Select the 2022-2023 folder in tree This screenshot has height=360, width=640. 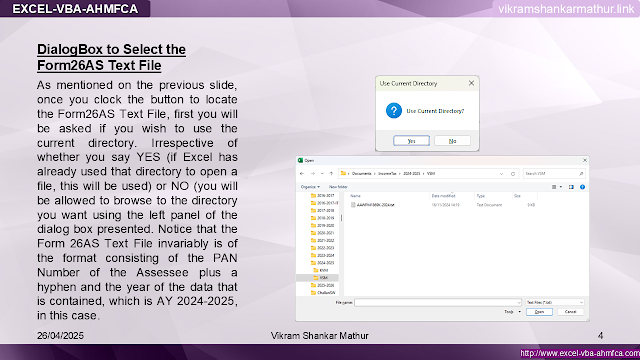coord(322,248)
